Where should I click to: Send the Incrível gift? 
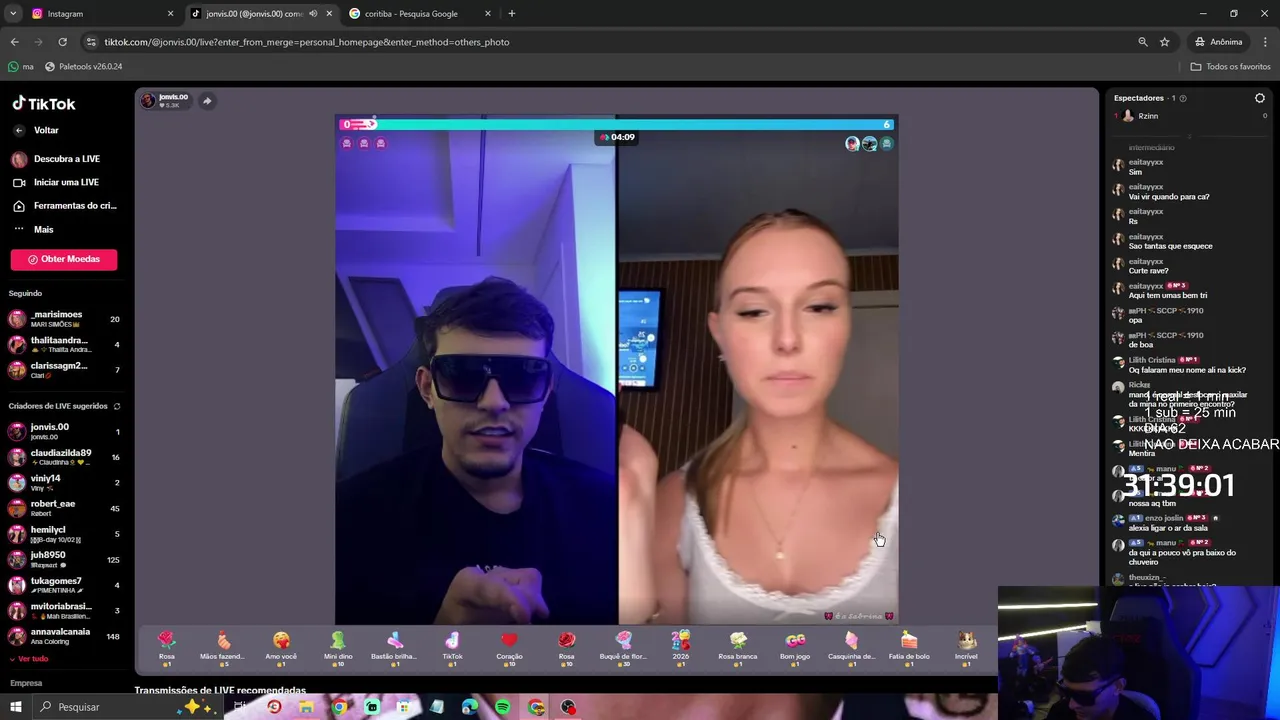pos(966,646)
